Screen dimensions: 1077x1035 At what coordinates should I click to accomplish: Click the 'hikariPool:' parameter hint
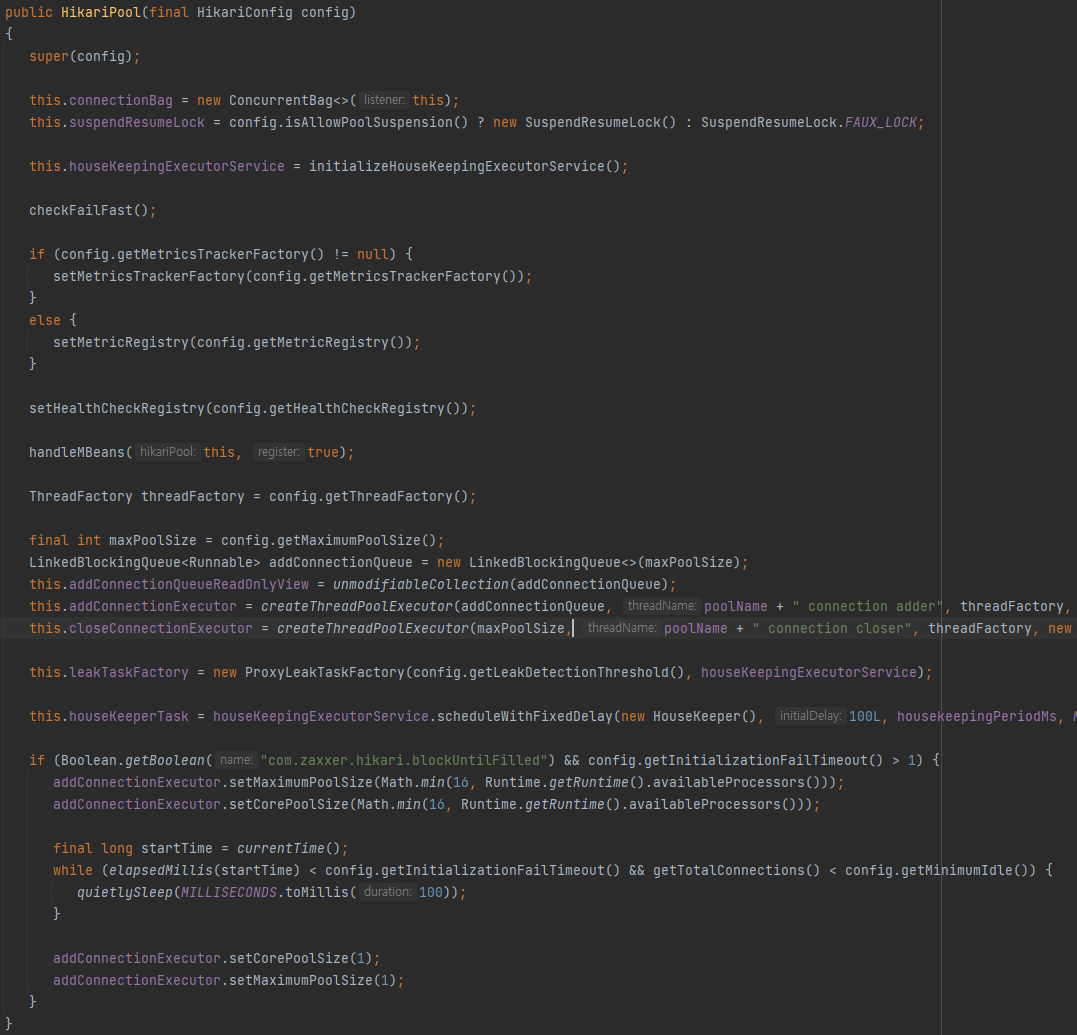pos(168,452)
